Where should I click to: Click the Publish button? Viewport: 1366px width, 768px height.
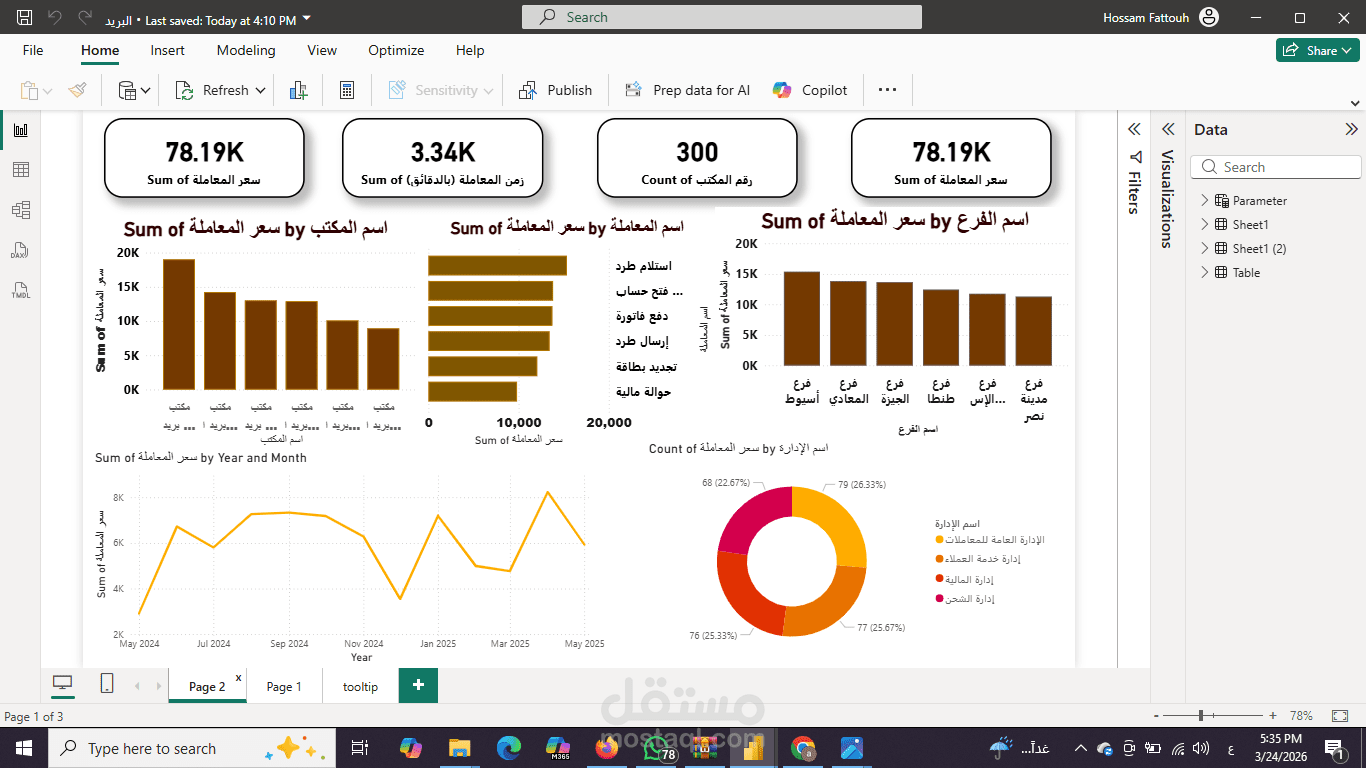tap(555, 89)
